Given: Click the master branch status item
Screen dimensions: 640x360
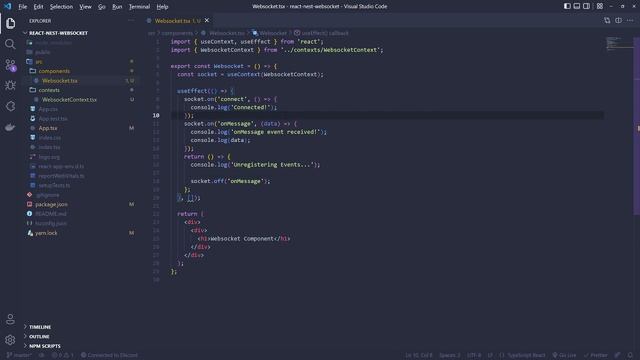Looking at the screenshot, I should [19, 355].
